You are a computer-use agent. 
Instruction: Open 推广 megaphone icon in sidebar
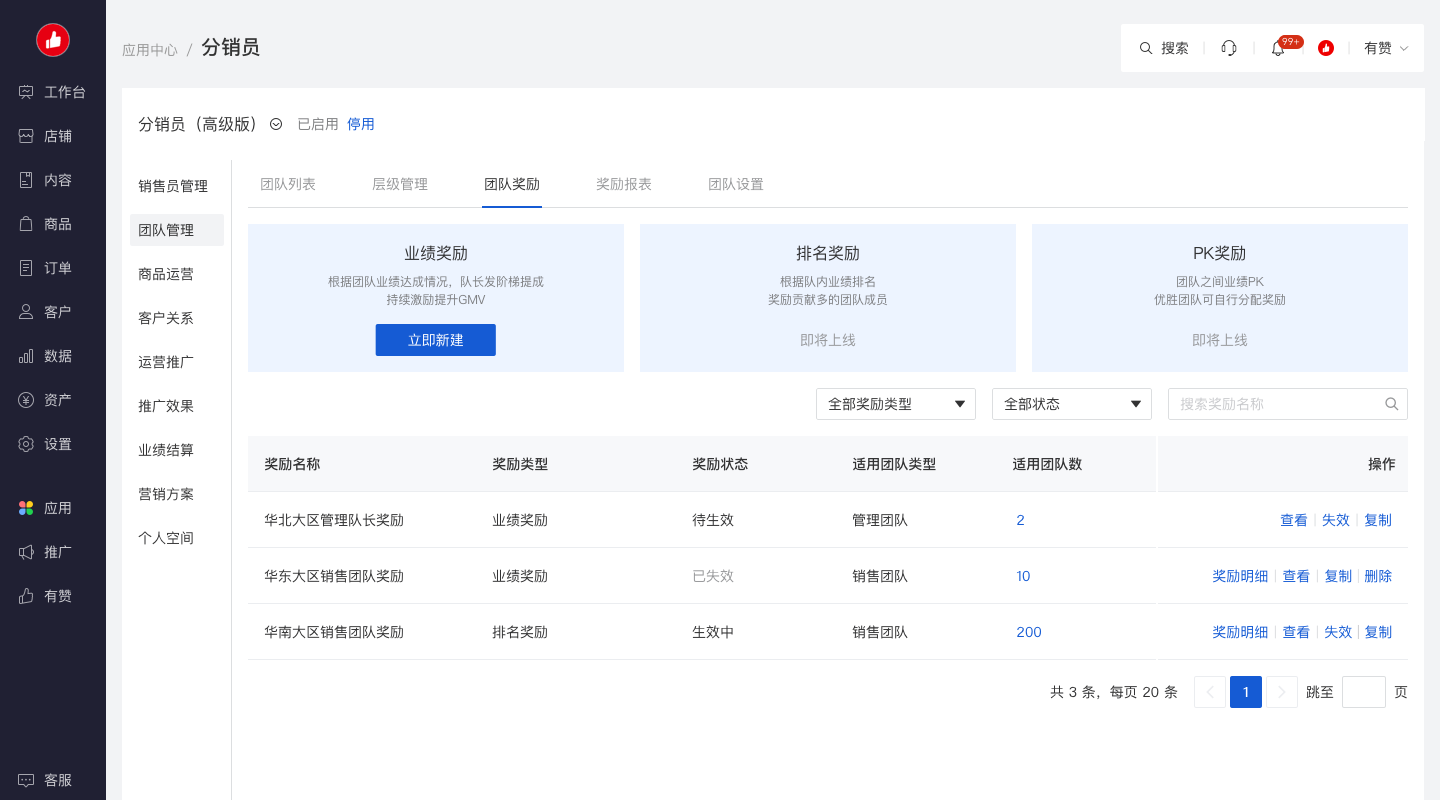[x=26, y=552]
